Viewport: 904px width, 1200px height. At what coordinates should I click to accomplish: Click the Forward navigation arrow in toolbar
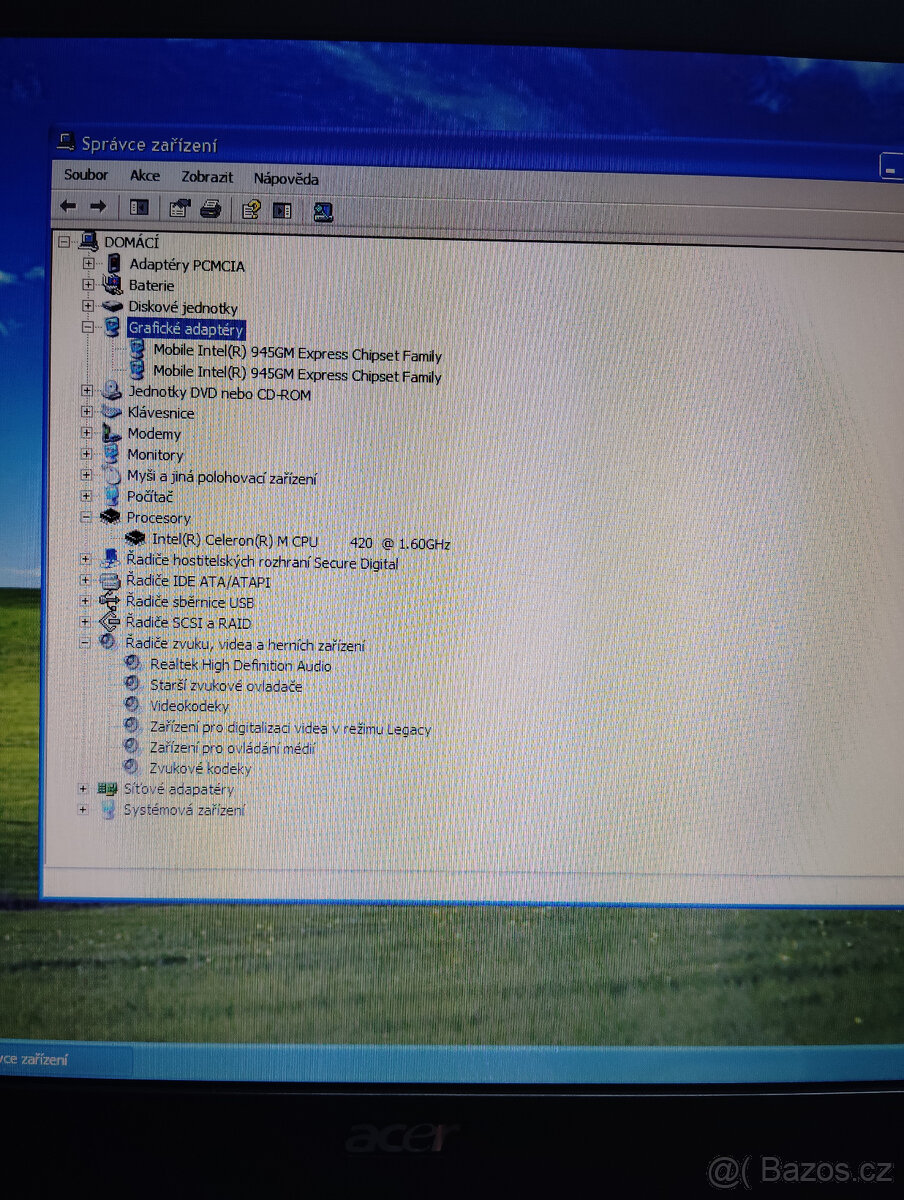coord(99,207)
